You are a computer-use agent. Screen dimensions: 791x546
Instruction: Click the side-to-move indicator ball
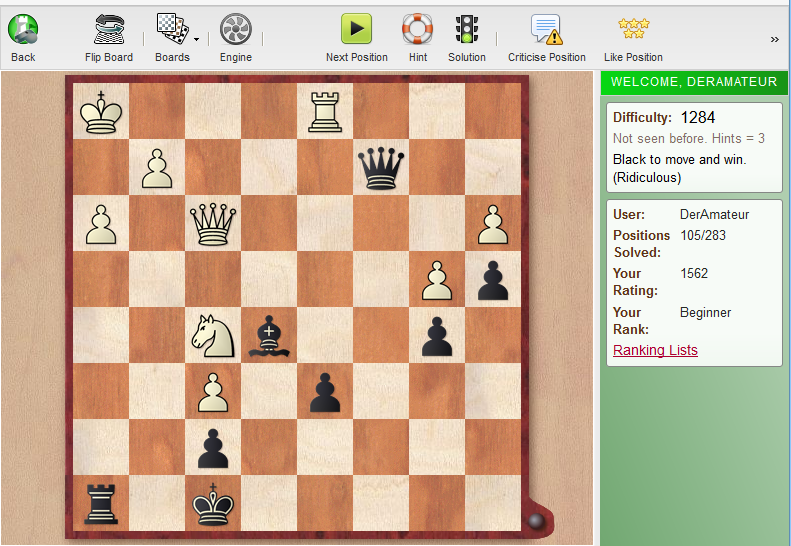click(536, 521)
